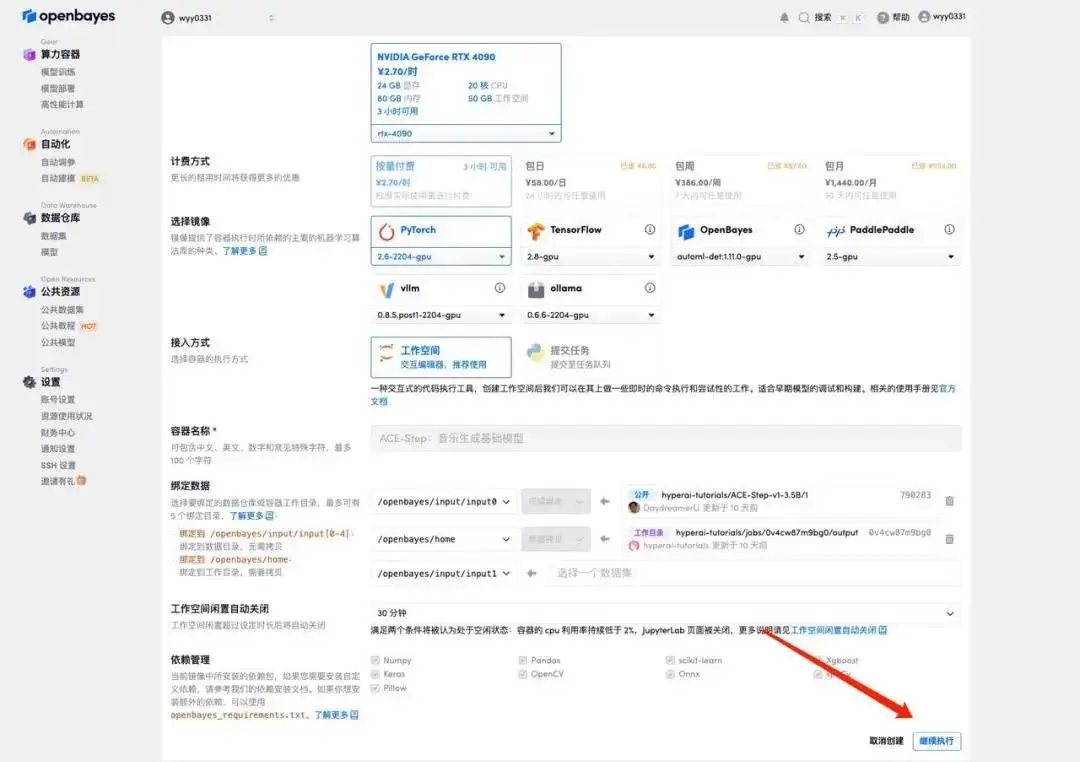Toggle the Pandas checkbox
Image resolution: width=1080 pixels, height=762 pixels.
523,660
